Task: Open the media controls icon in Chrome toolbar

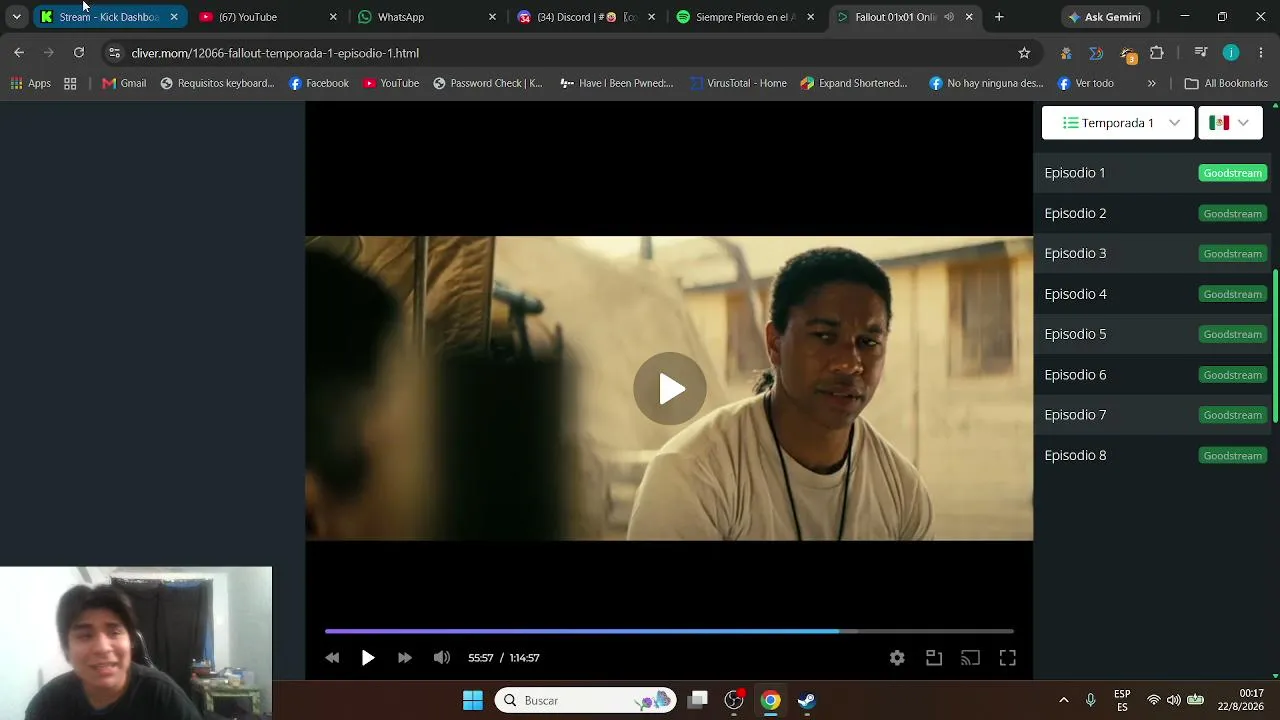Action: pyautogui.click(x=1201, y=53)
